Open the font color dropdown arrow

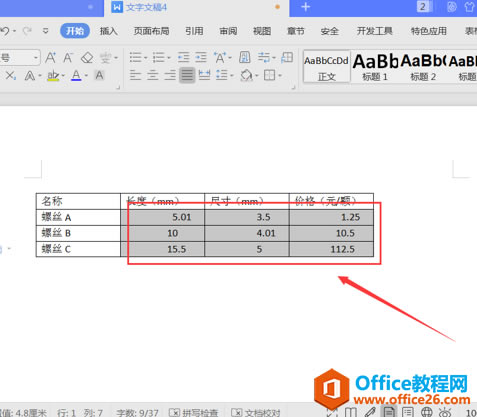pos(86,76)
